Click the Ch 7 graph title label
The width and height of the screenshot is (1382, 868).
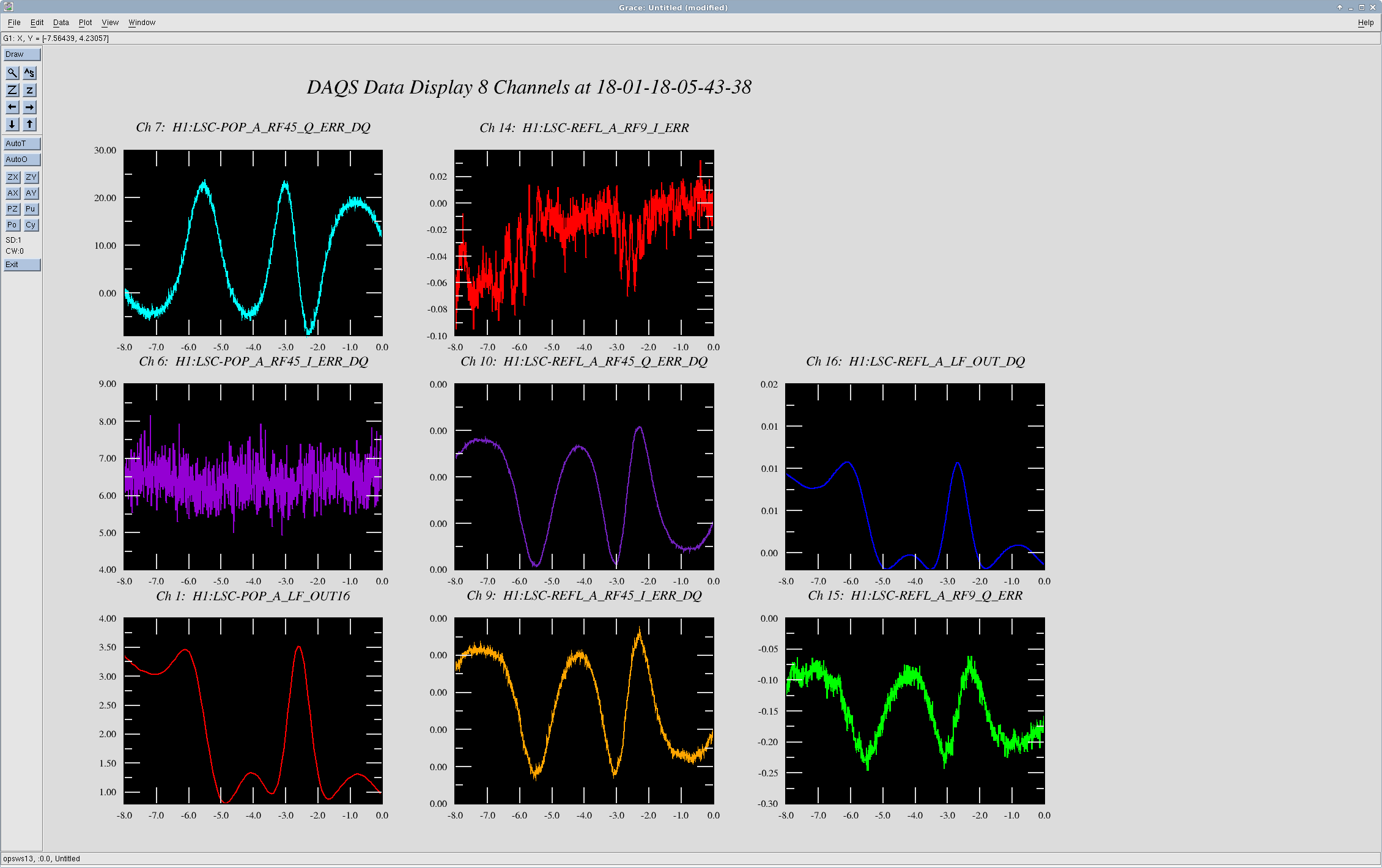pos(253,128)
